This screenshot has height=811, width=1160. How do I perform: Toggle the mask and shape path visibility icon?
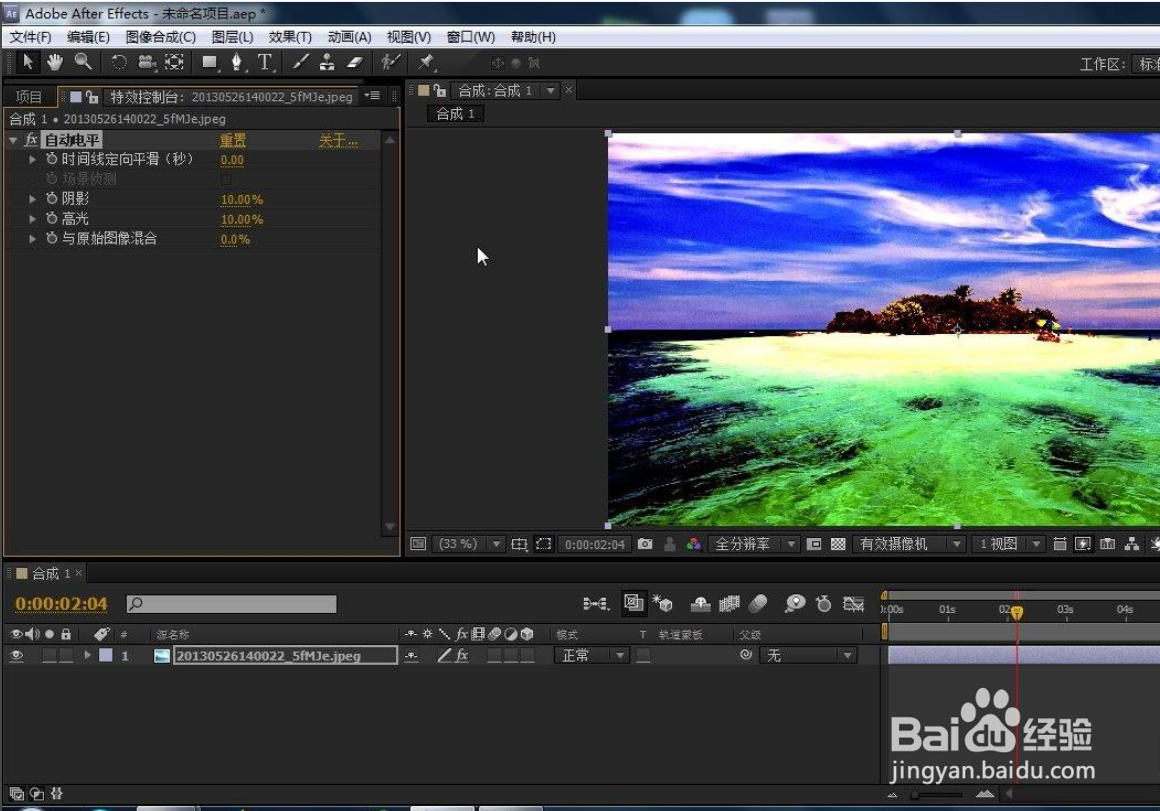544,545
